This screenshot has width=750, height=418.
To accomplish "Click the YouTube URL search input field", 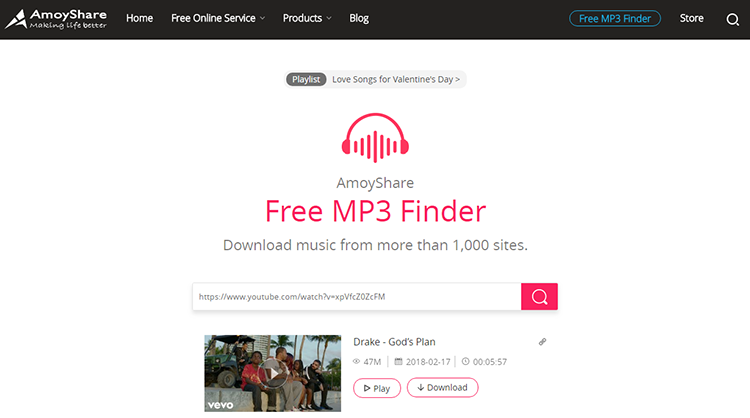I will pyautogui.click(x=357, y=297).
